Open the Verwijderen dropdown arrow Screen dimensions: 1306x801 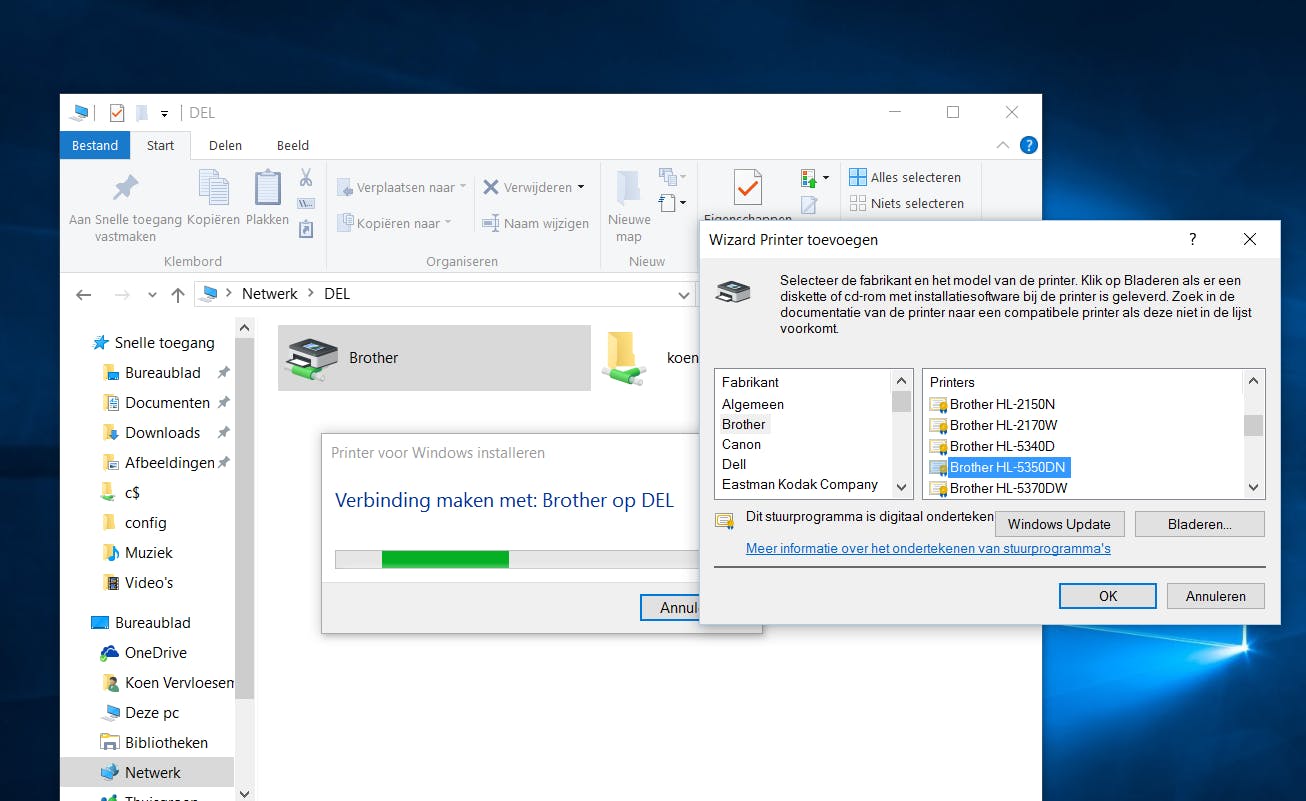tap(581, 187)
